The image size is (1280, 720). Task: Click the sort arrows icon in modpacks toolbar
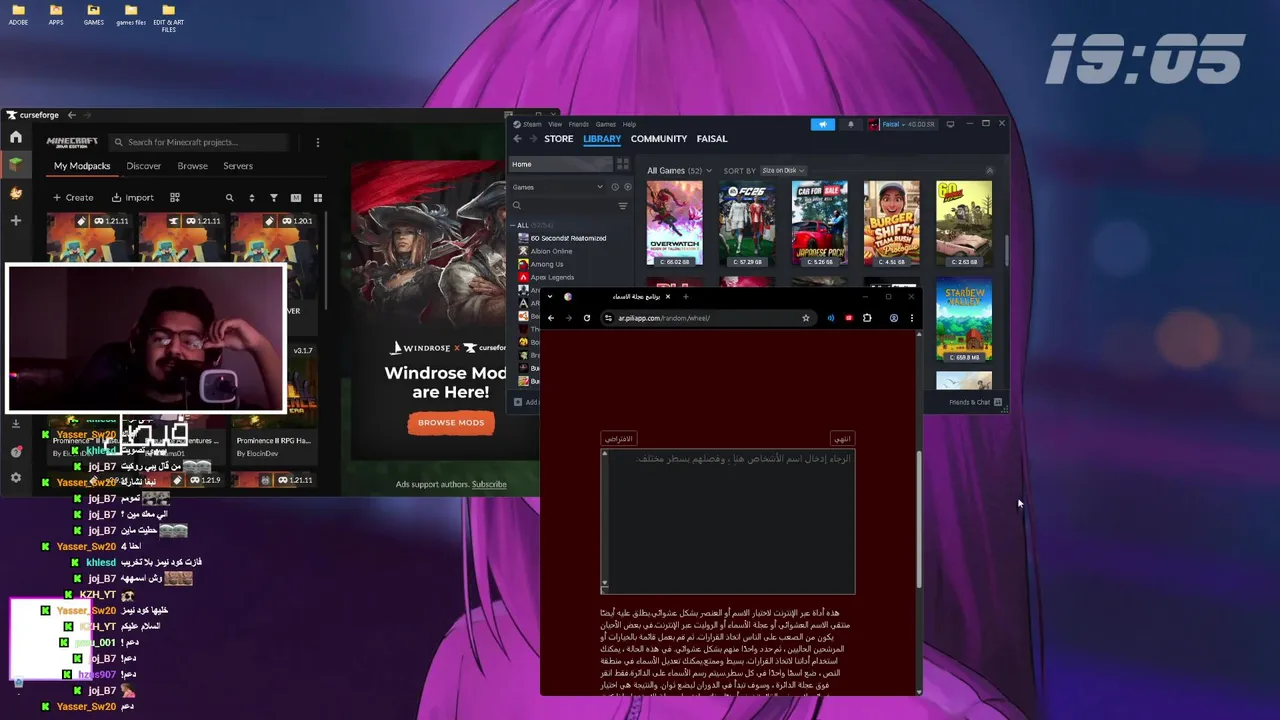(251, 198)
